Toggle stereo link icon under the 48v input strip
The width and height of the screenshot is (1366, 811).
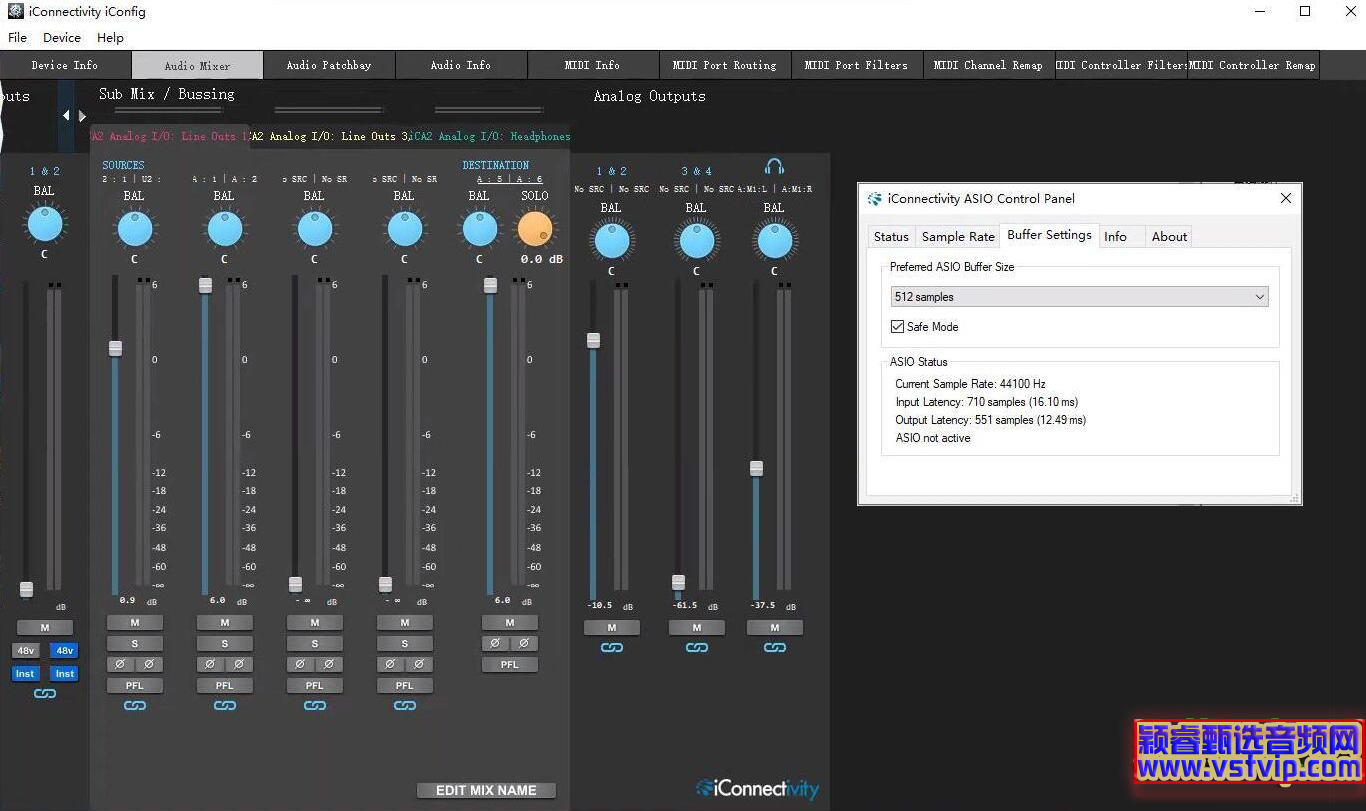point(45,694)
